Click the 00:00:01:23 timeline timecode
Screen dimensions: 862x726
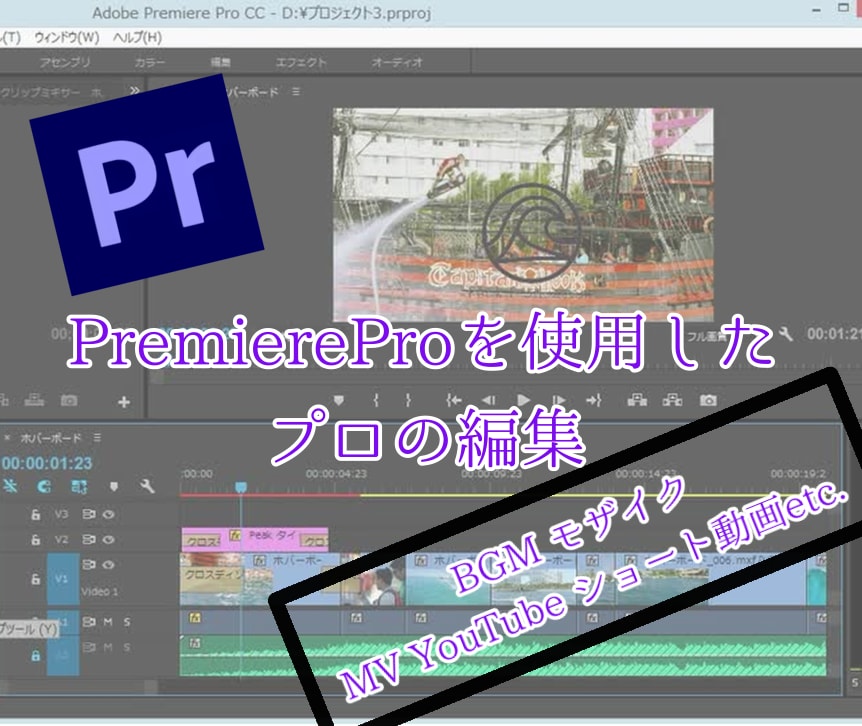[x=47, y=463]
